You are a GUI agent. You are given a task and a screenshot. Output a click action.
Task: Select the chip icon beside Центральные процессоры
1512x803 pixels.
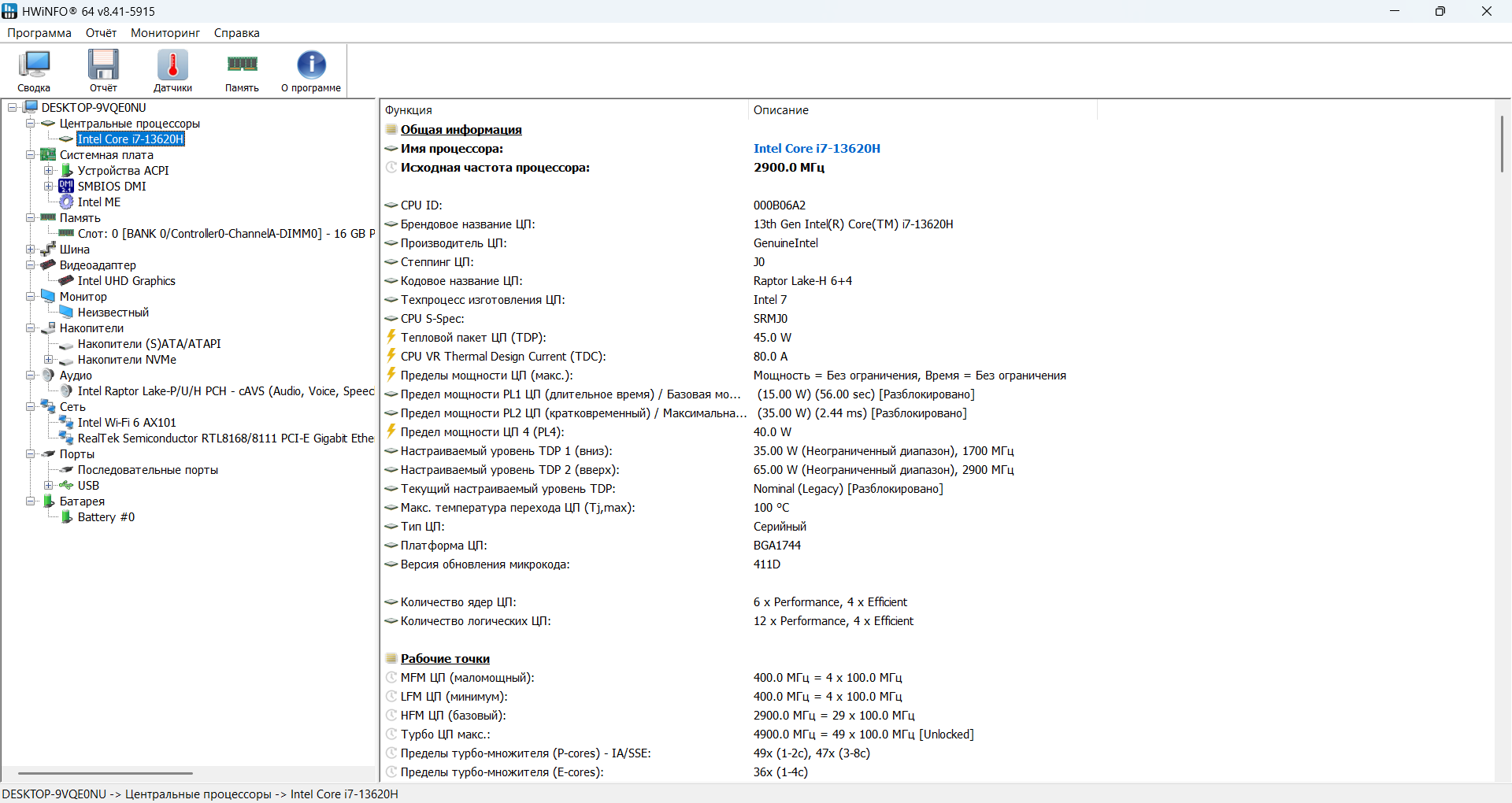[48, 124]
